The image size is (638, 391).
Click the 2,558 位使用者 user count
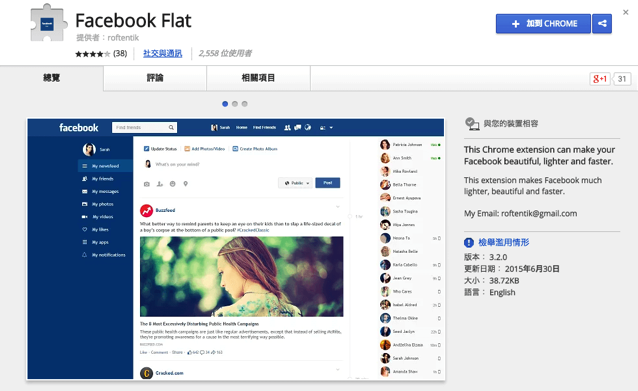click(225, 53)
